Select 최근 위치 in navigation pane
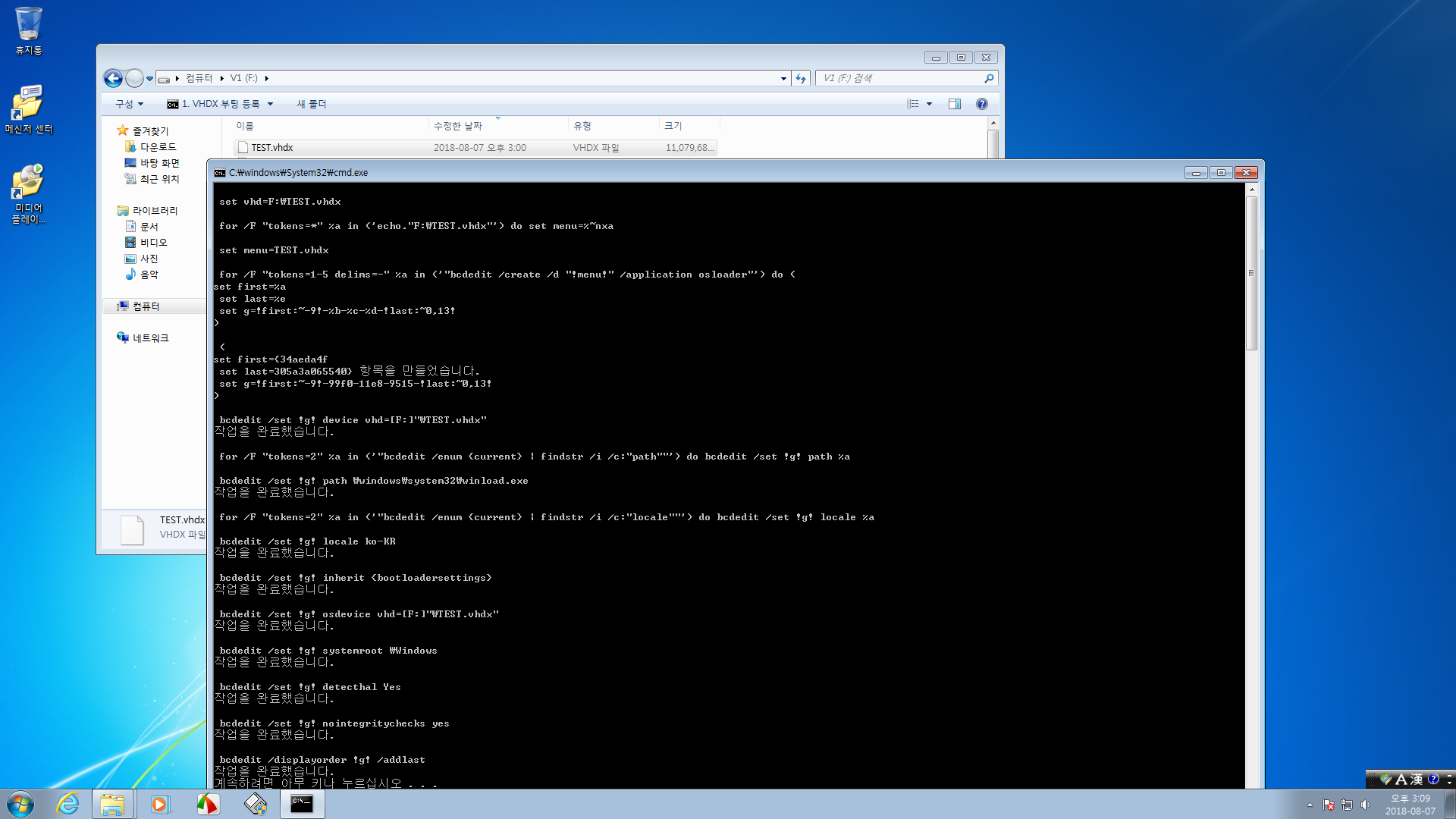This screenshot has height=819, width=1456. 152,178
